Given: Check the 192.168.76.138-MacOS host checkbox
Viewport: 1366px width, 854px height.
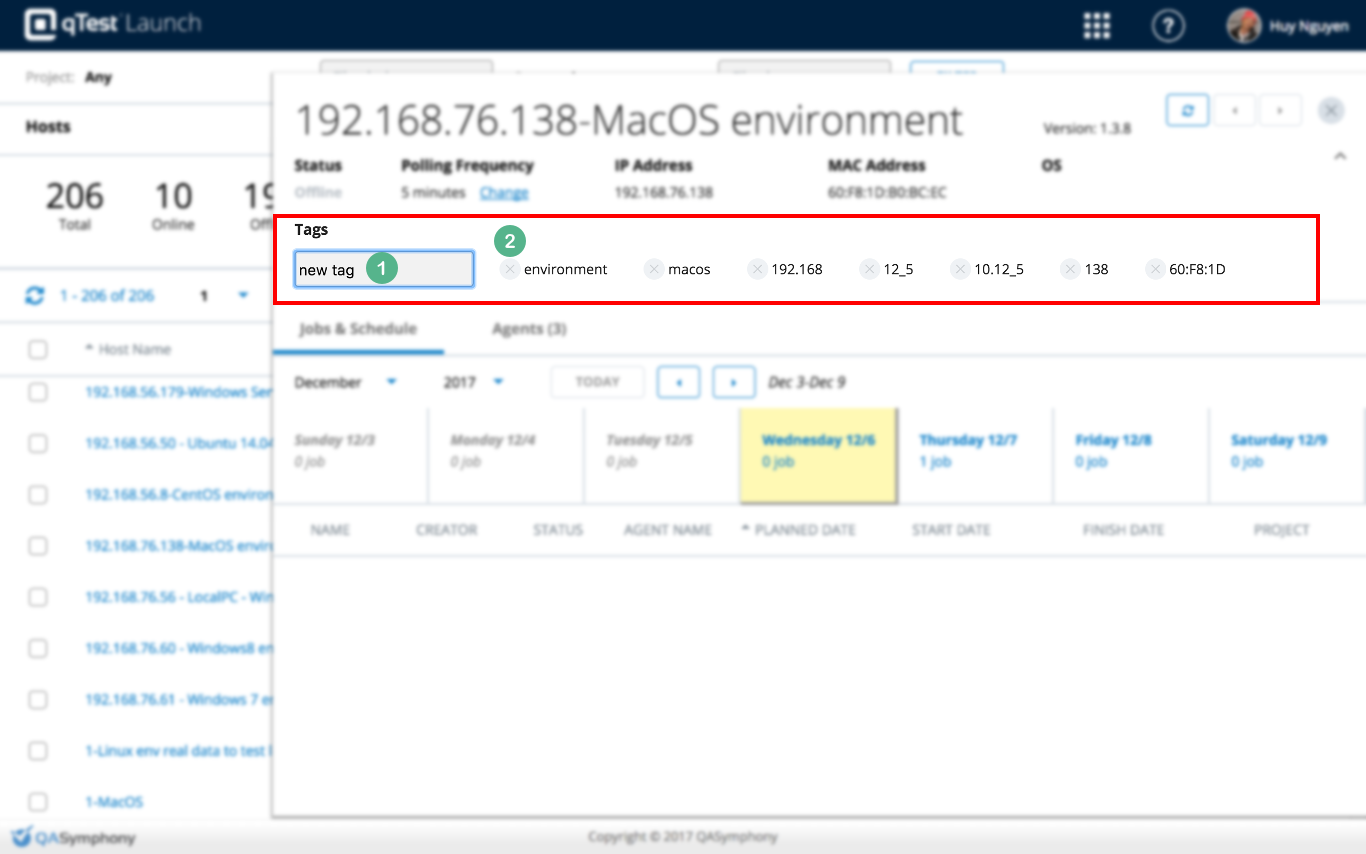Looking at the screenshot, I should 38,546.
